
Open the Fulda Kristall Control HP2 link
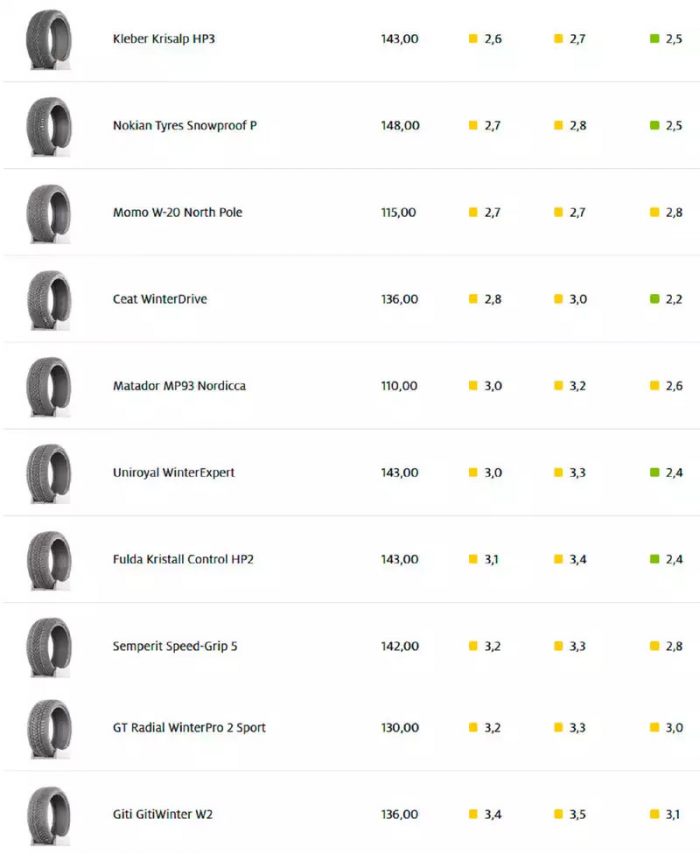[183, 559]
